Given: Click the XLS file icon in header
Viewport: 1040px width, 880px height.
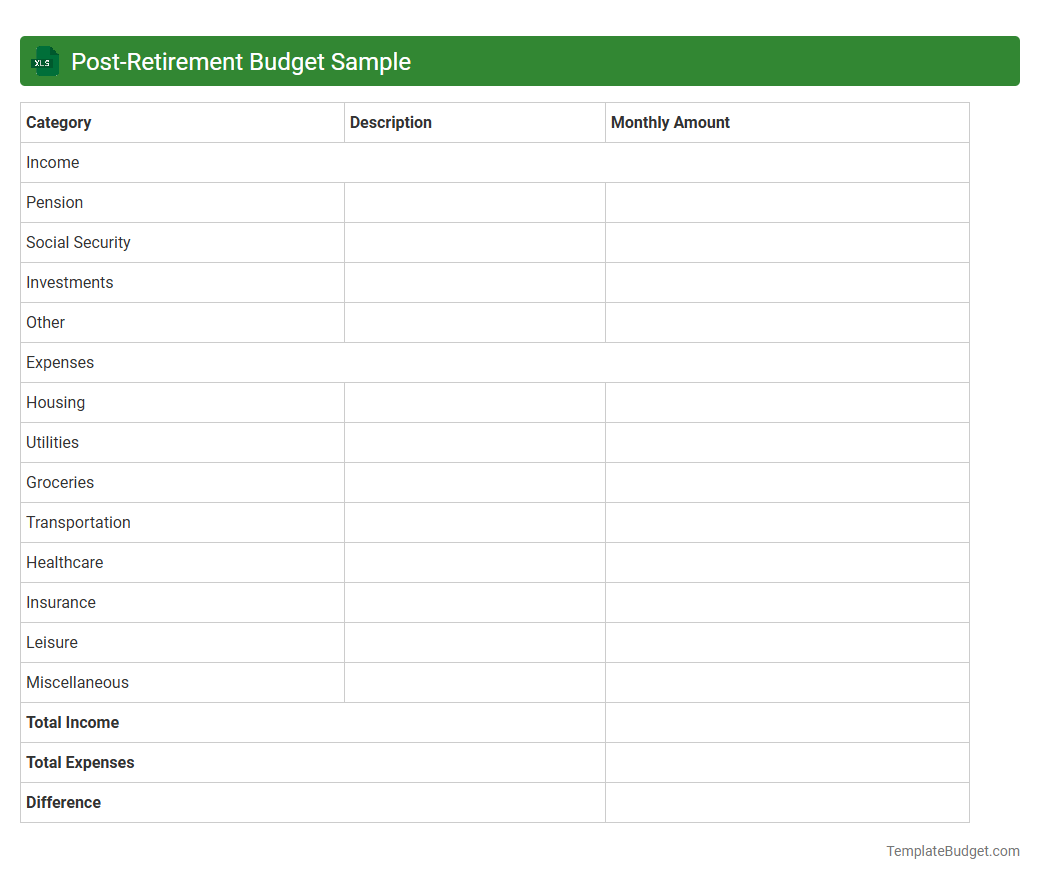Looking at the screenshot, I should [x=44, y=61].
